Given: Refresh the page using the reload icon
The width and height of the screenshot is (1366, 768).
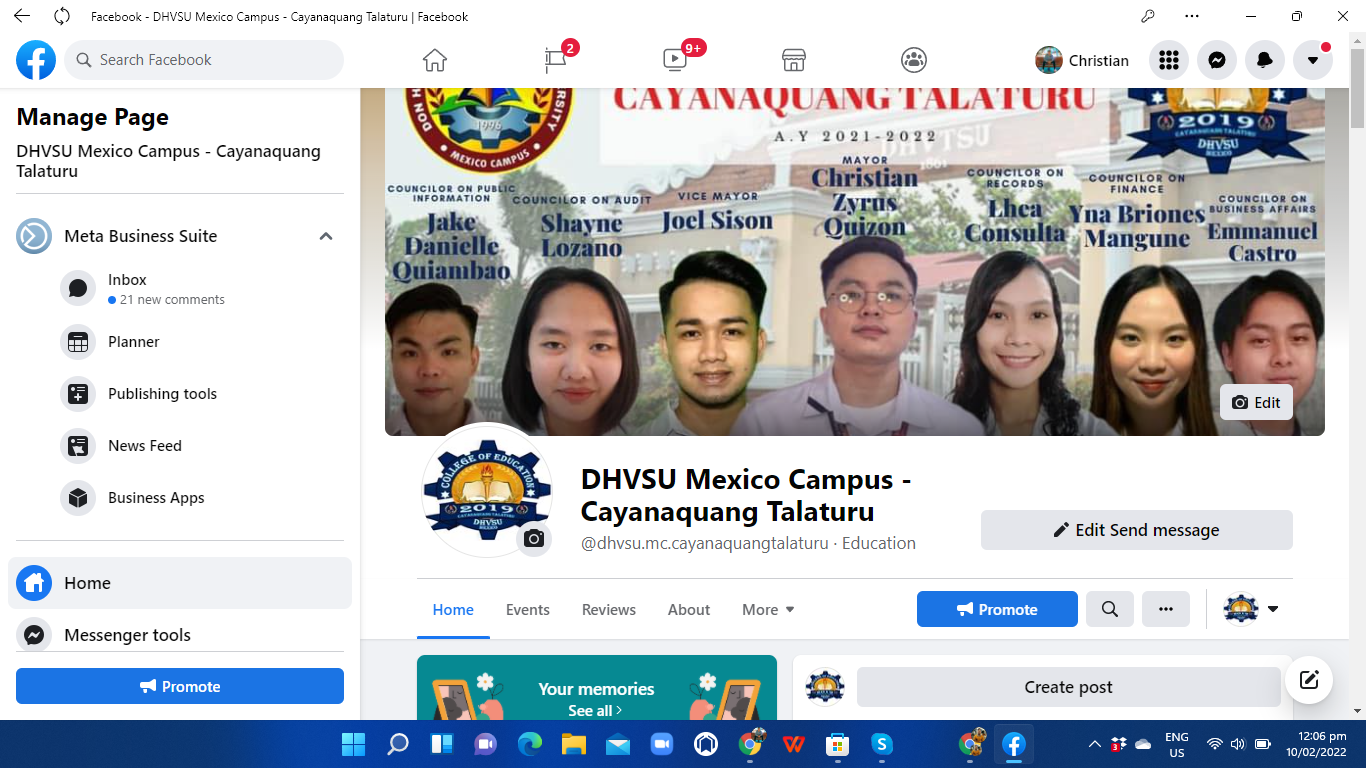Looking at the screenshot, I should (x=62, y=16).
